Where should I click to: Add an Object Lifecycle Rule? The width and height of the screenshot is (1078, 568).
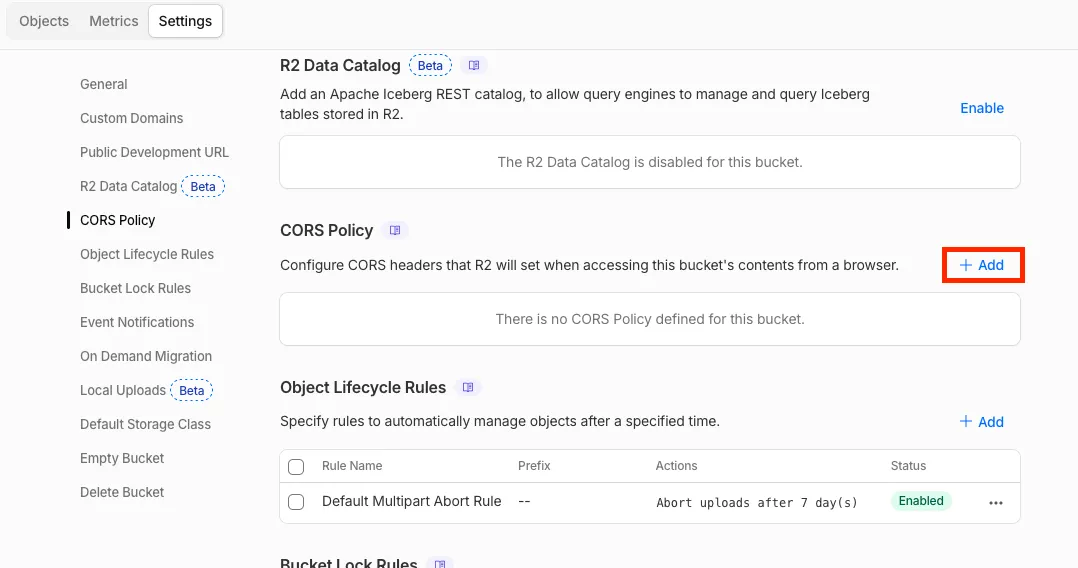pos(982,422)
